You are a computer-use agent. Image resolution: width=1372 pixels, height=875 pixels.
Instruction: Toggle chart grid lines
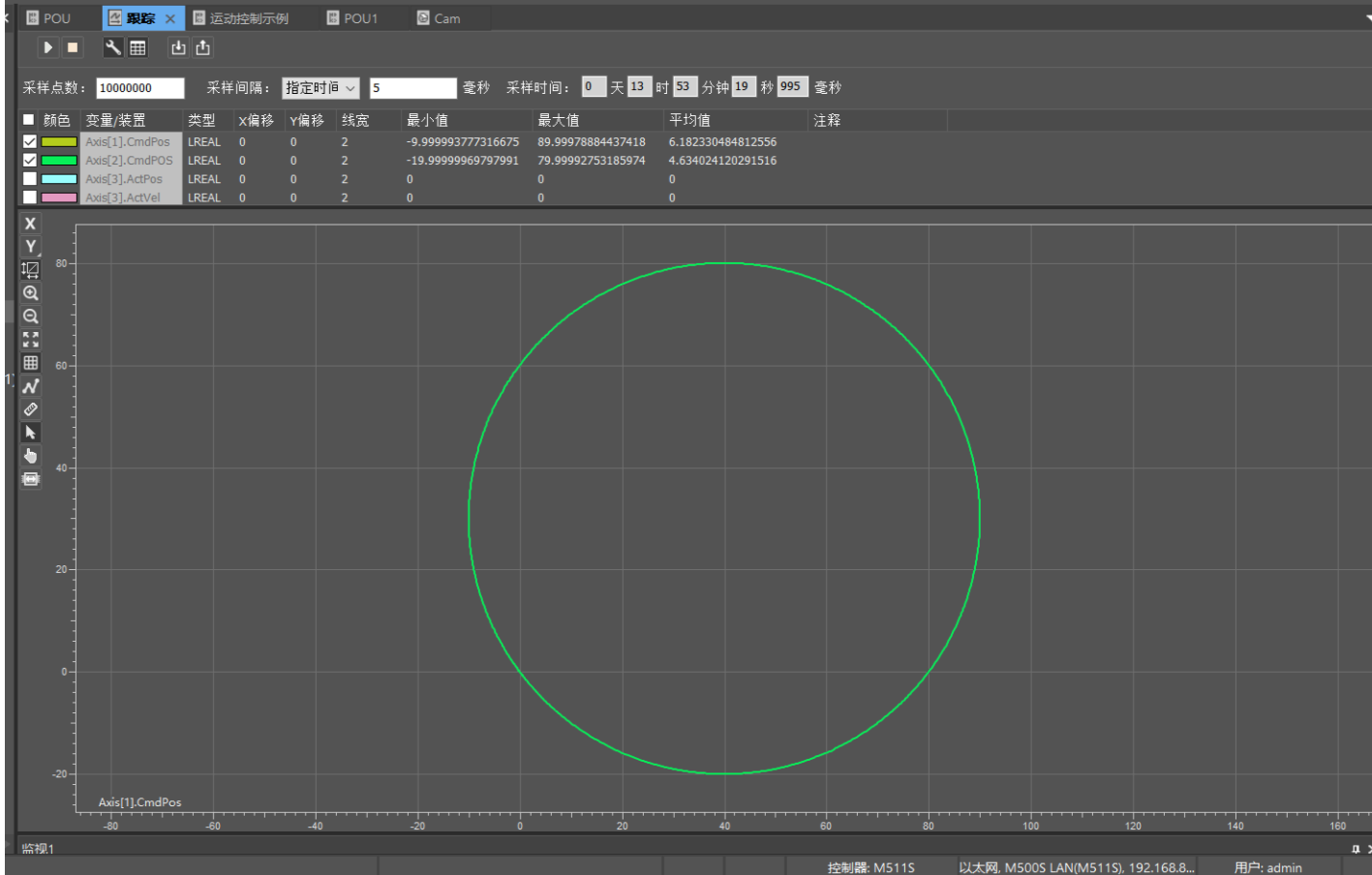click(x=30, y=363)
